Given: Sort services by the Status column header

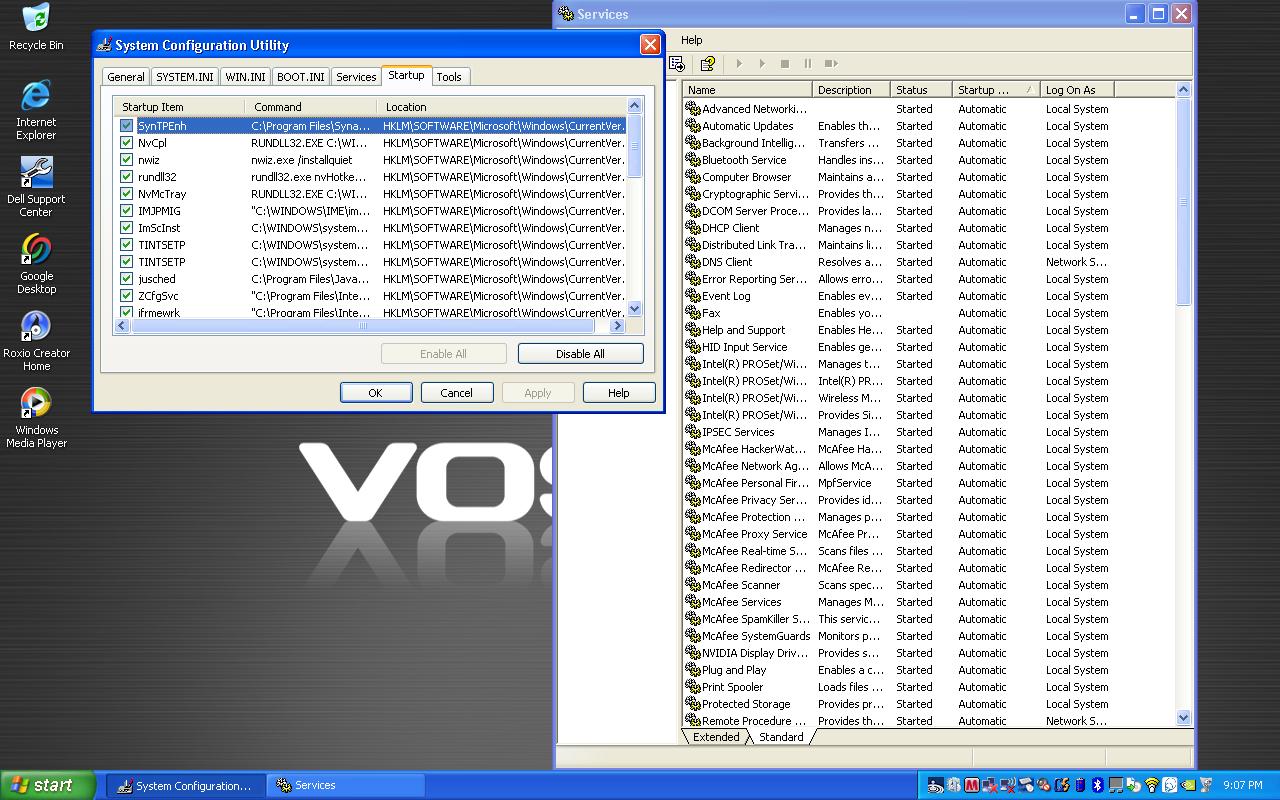Looking at the screenshot, I should [x=920, y=90].
